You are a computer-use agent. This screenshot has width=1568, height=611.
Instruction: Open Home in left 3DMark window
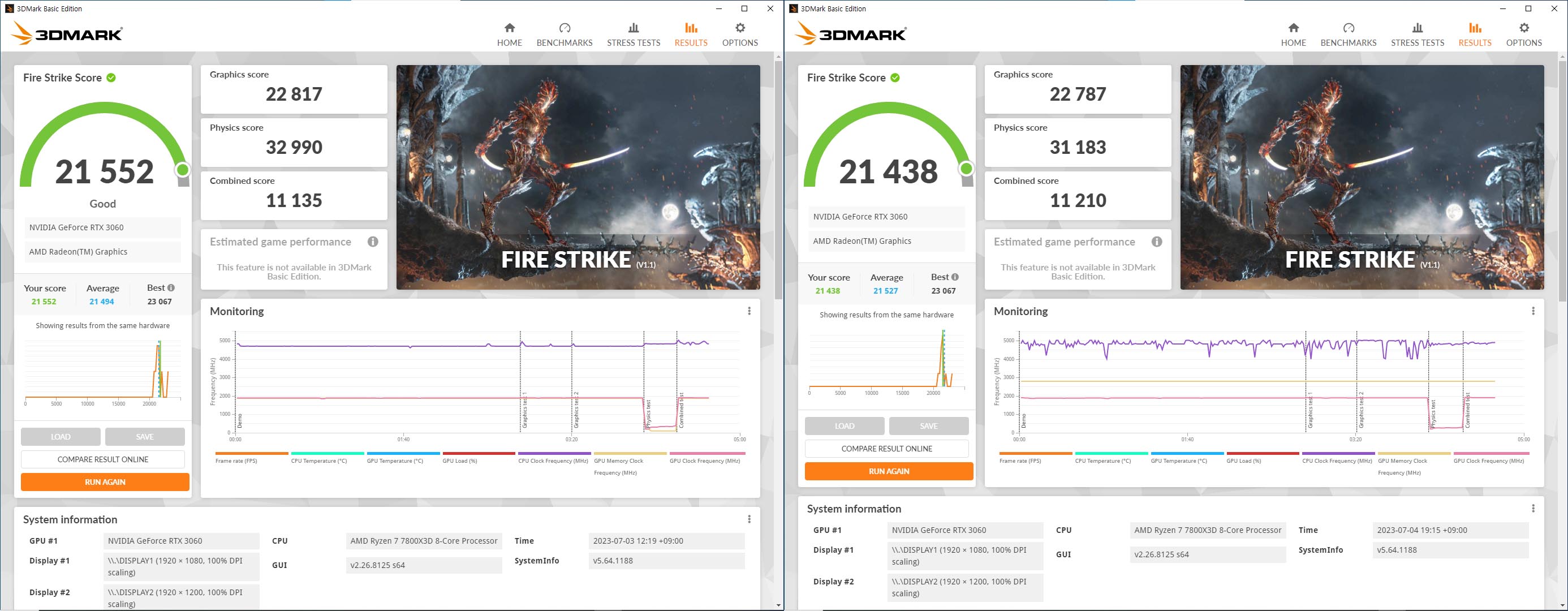pyautogui.click(x=510, y=35)
